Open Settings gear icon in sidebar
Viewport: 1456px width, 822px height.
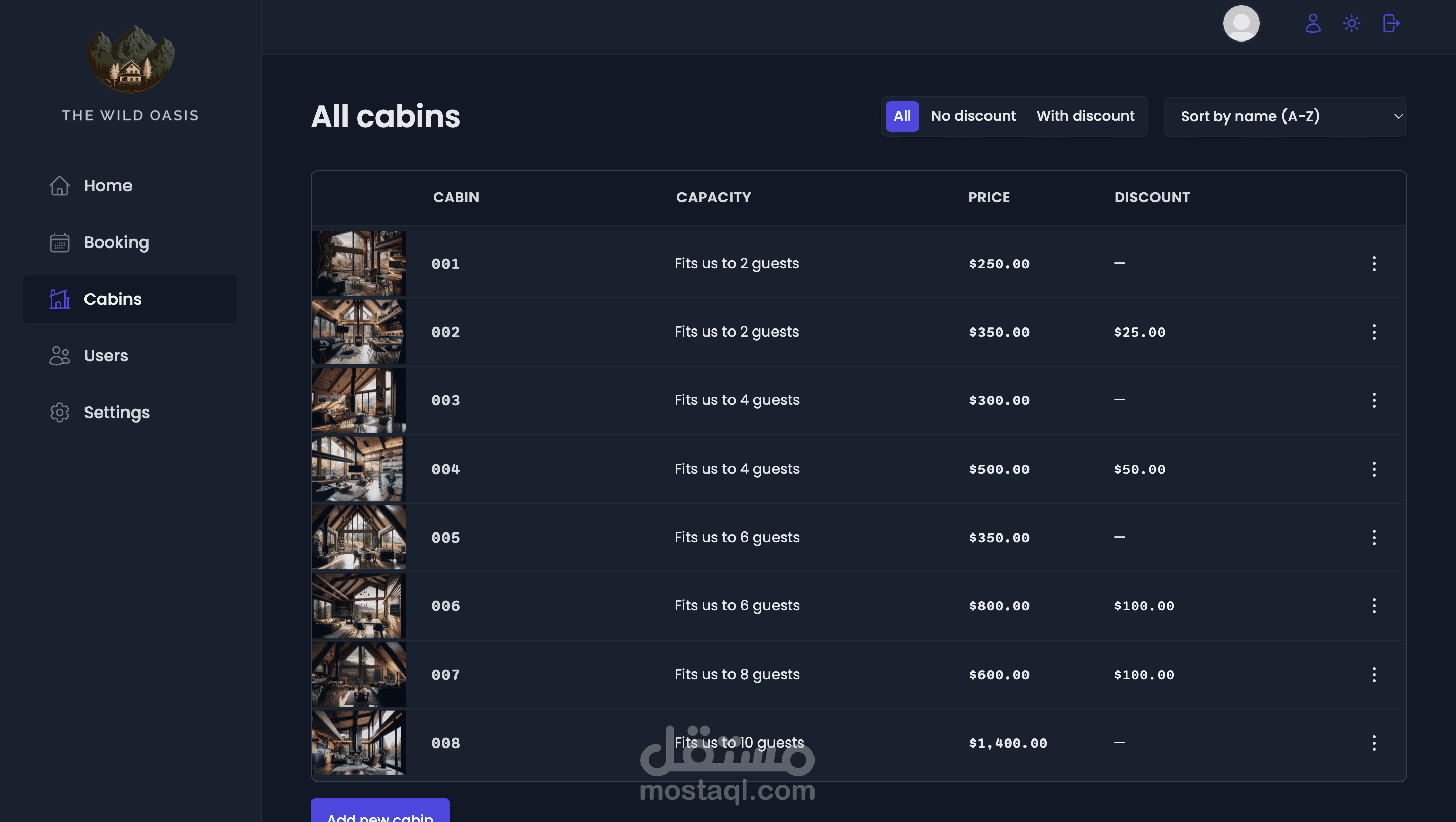(x=59, y=412)
